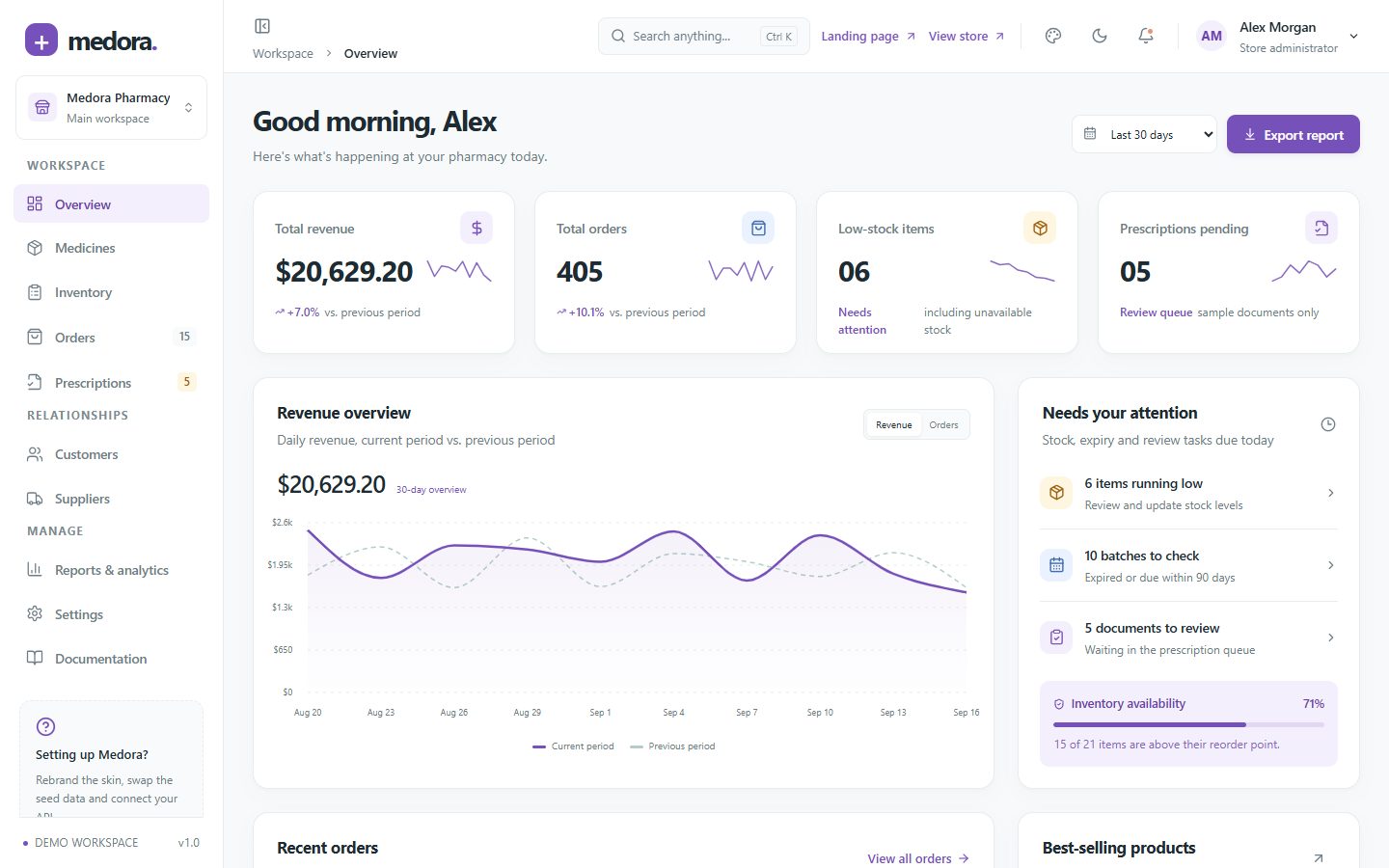This screenshot has height=868, width=1389.
Task: Expand 10 batches to check chevron
Action: [1331, 565]
